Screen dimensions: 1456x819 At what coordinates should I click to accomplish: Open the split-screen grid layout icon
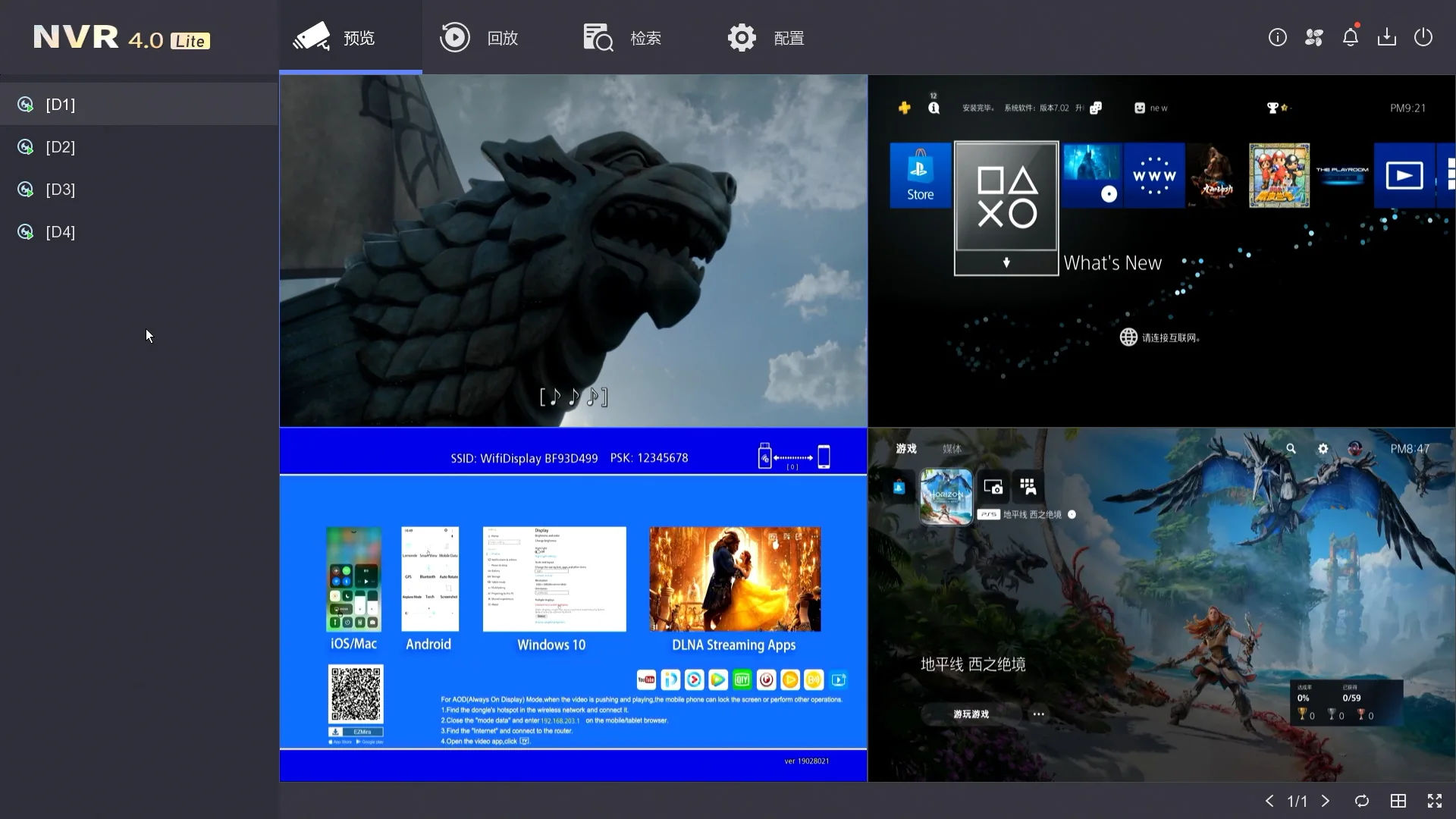click(1398, 801)
